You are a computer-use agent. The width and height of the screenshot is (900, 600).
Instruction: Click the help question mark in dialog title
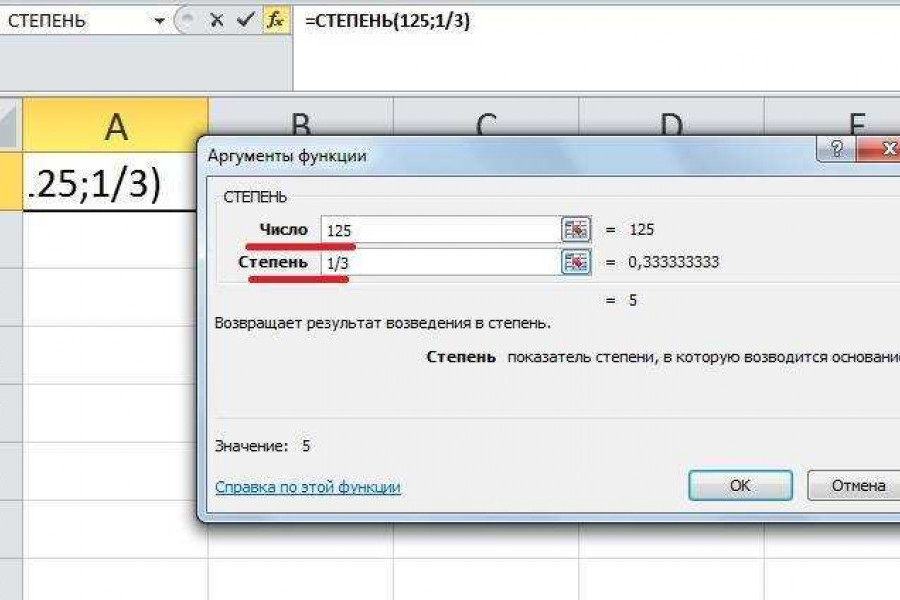coord(835,152)
